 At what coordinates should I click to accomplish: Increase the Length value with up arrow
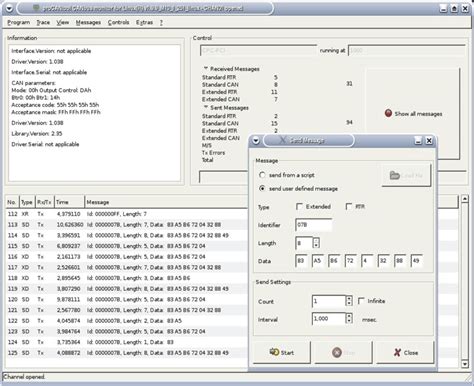(x=316, y=240)
